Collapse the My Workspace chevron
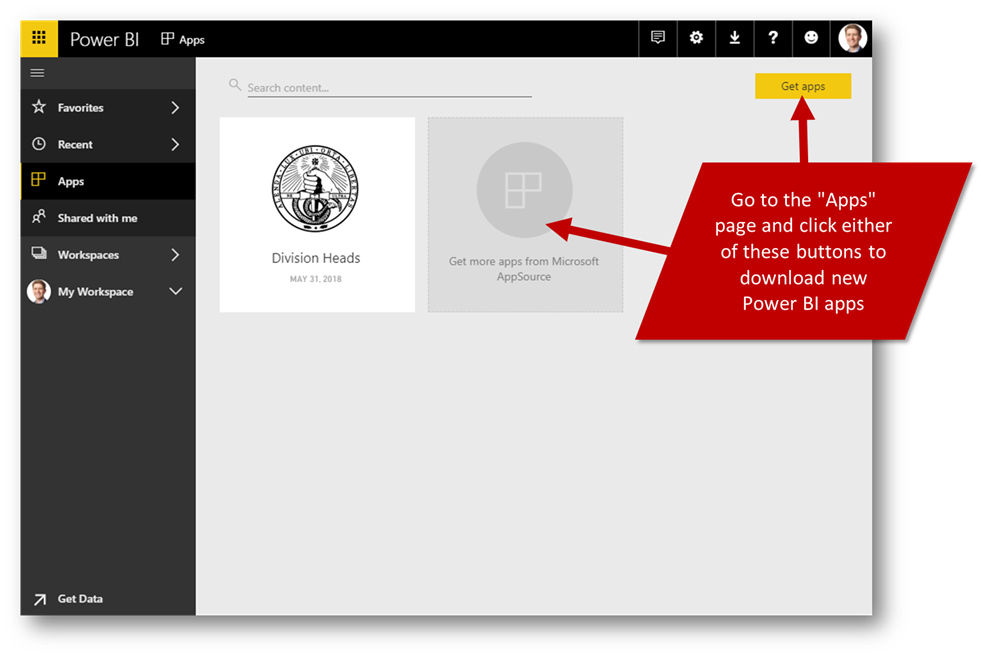The height and width of the screenshot is (657, 981). tap(176, 292)
